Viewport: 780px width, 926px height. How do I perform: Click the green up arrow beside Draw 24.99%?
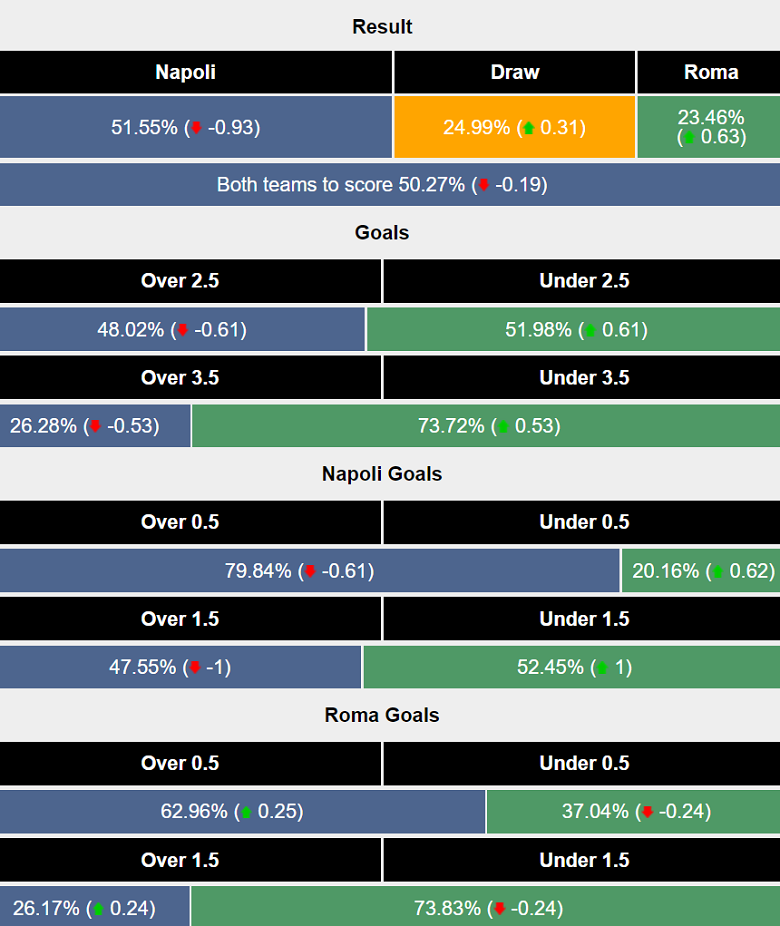(527, 128)
